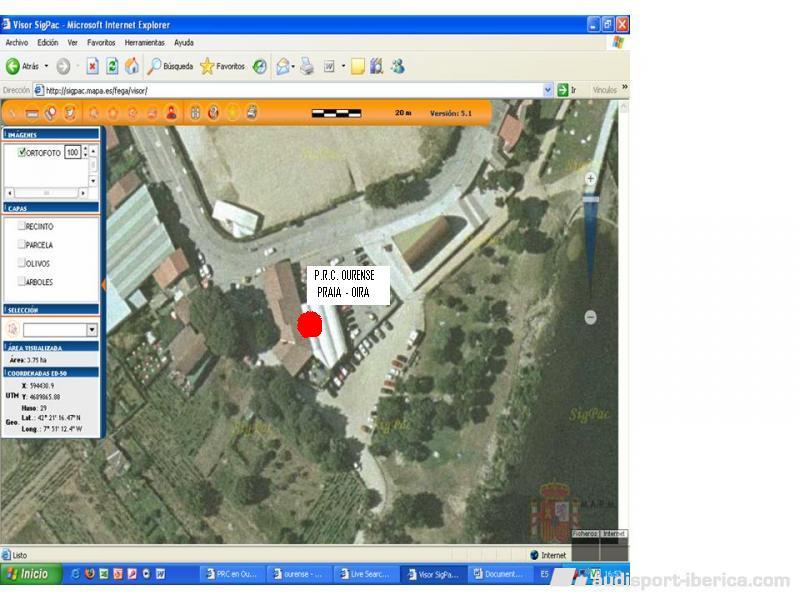Click the grey forward navigation arrow

(63, 66)
